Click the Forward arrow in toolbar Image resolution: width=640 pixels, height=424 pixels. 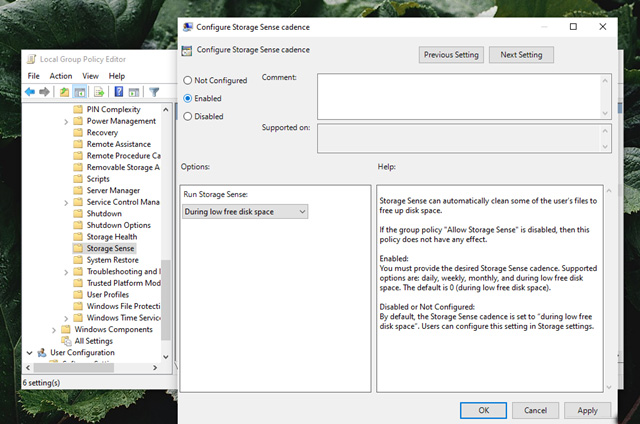coord(46,92)
